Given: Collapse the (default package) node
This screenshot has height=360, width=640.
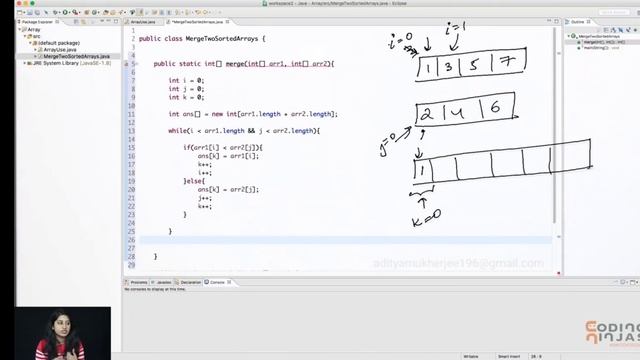Looking at the screenshot, I should pos(30,43).
